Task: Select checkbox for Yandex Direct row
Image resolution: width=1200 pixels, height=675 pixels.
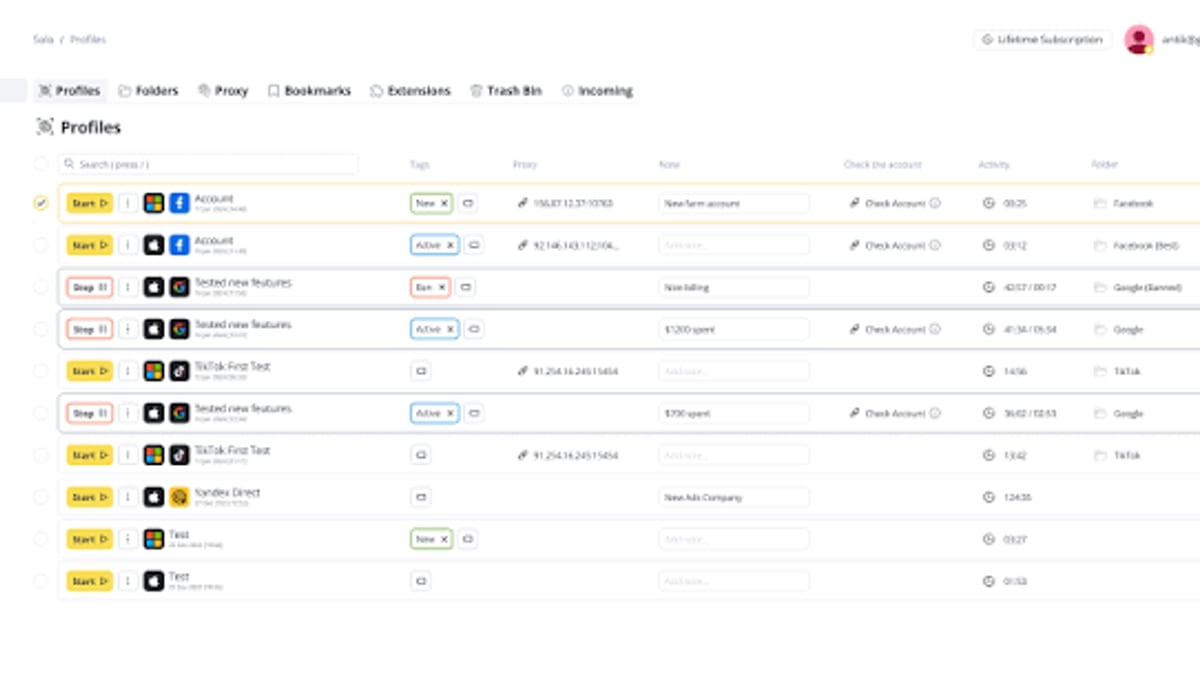Action: (40, 497)
